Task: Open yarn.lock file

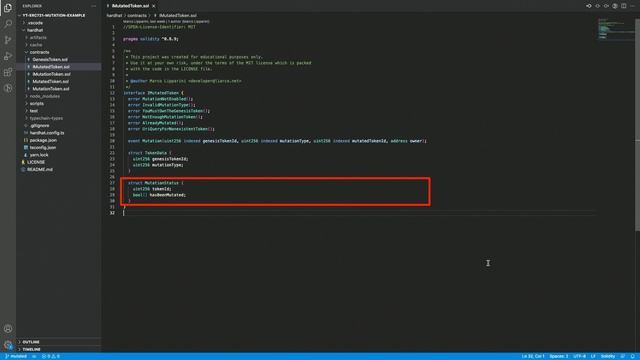Action: pyautogui.click(x=39, y=155)
